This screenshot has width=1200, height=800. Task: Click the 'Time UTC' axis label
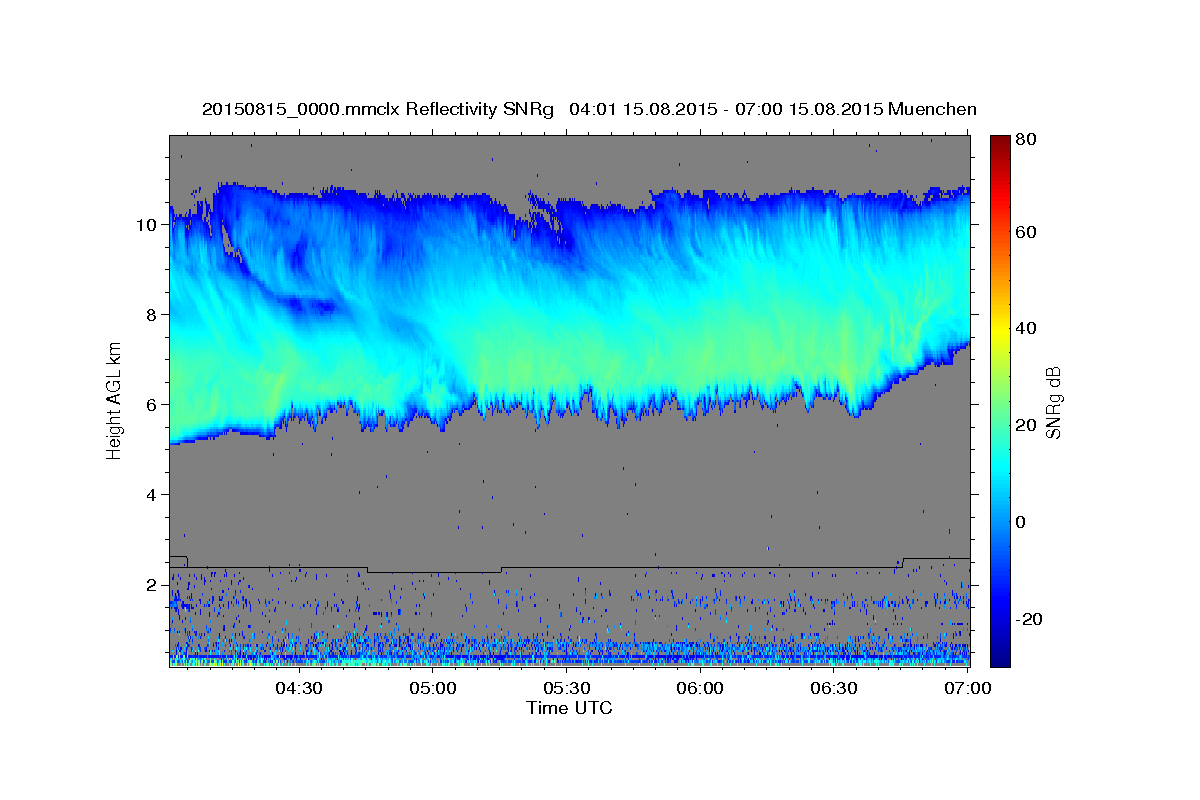[x=569, y=708]
